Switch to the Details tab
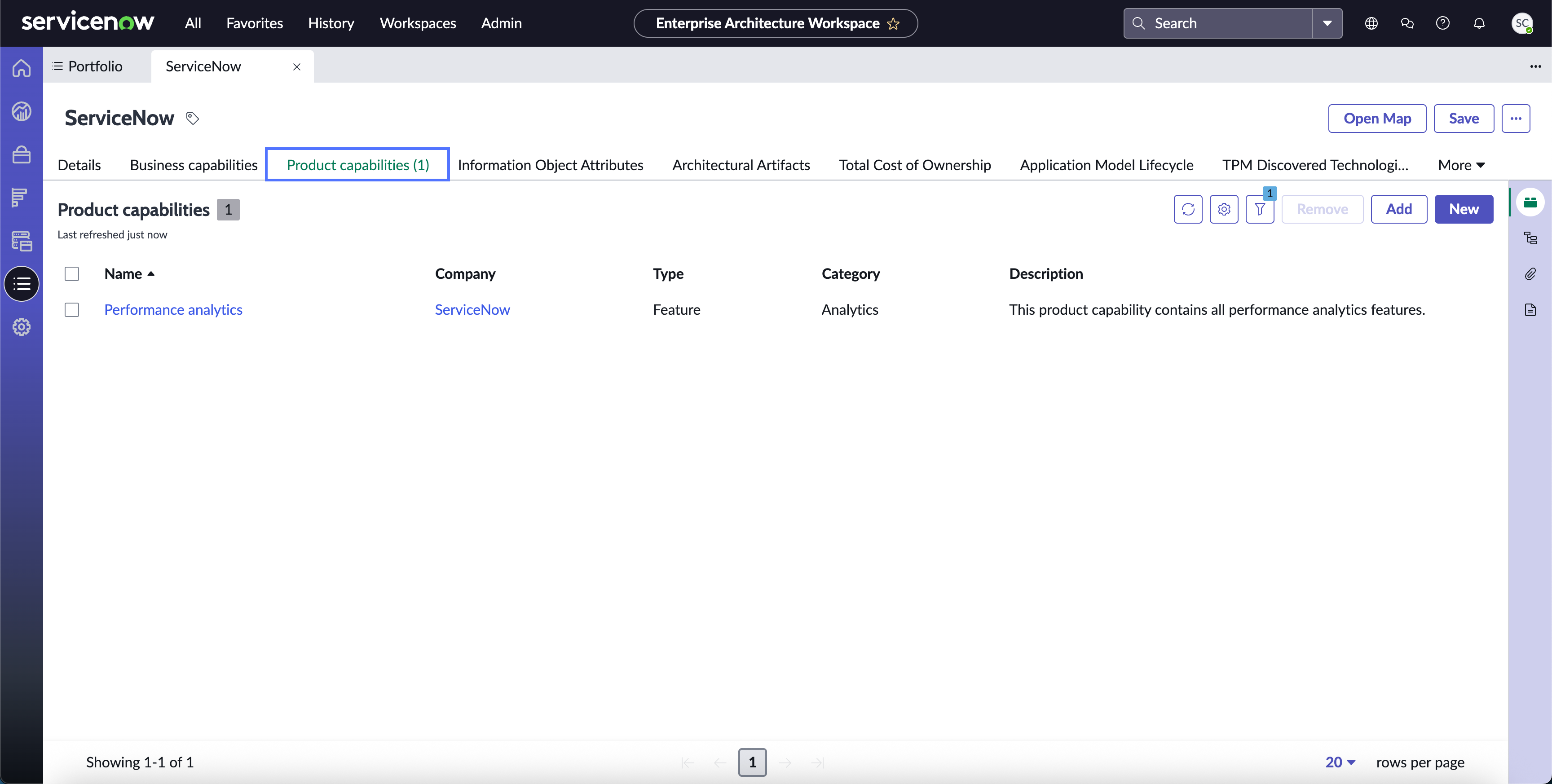Viewport: 1552px width, 784px height. 79,165
